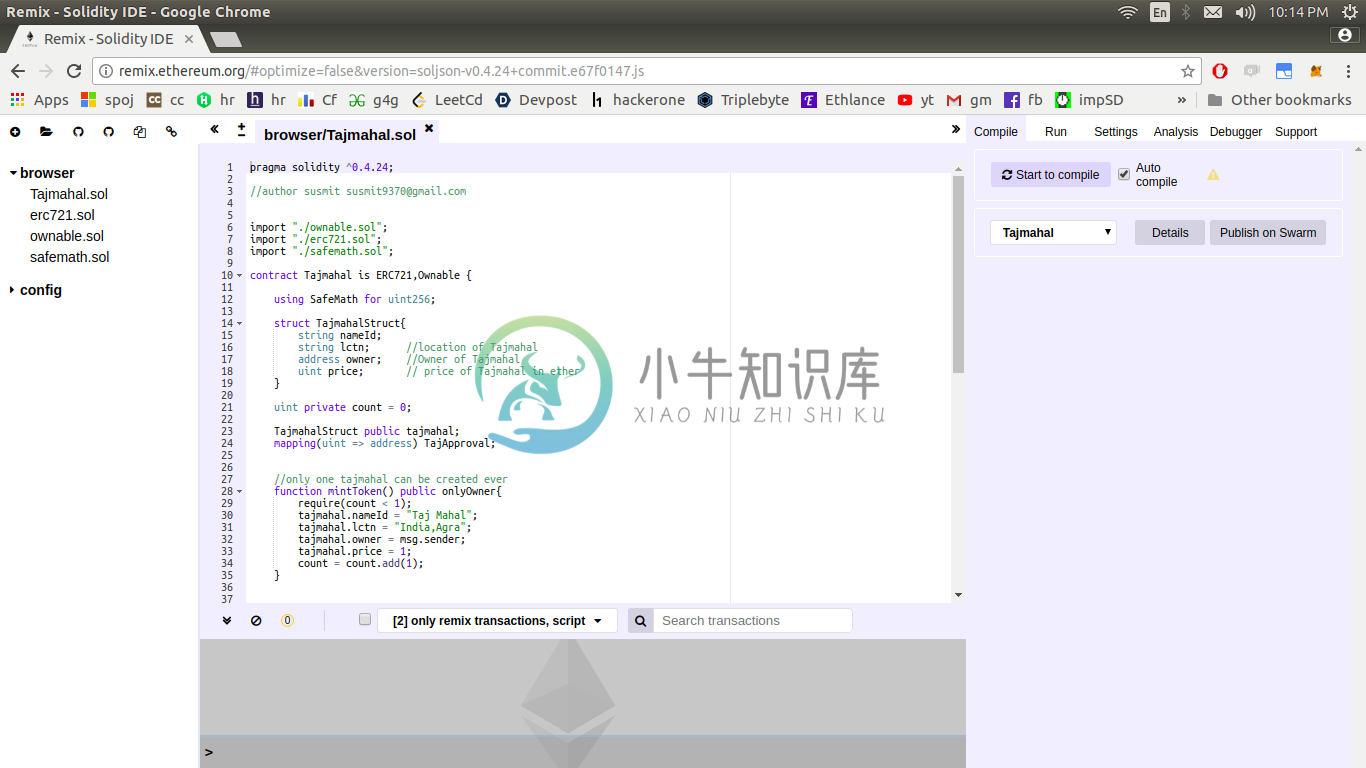Collapse the terminal with the double chevron

tap(227, 620)
